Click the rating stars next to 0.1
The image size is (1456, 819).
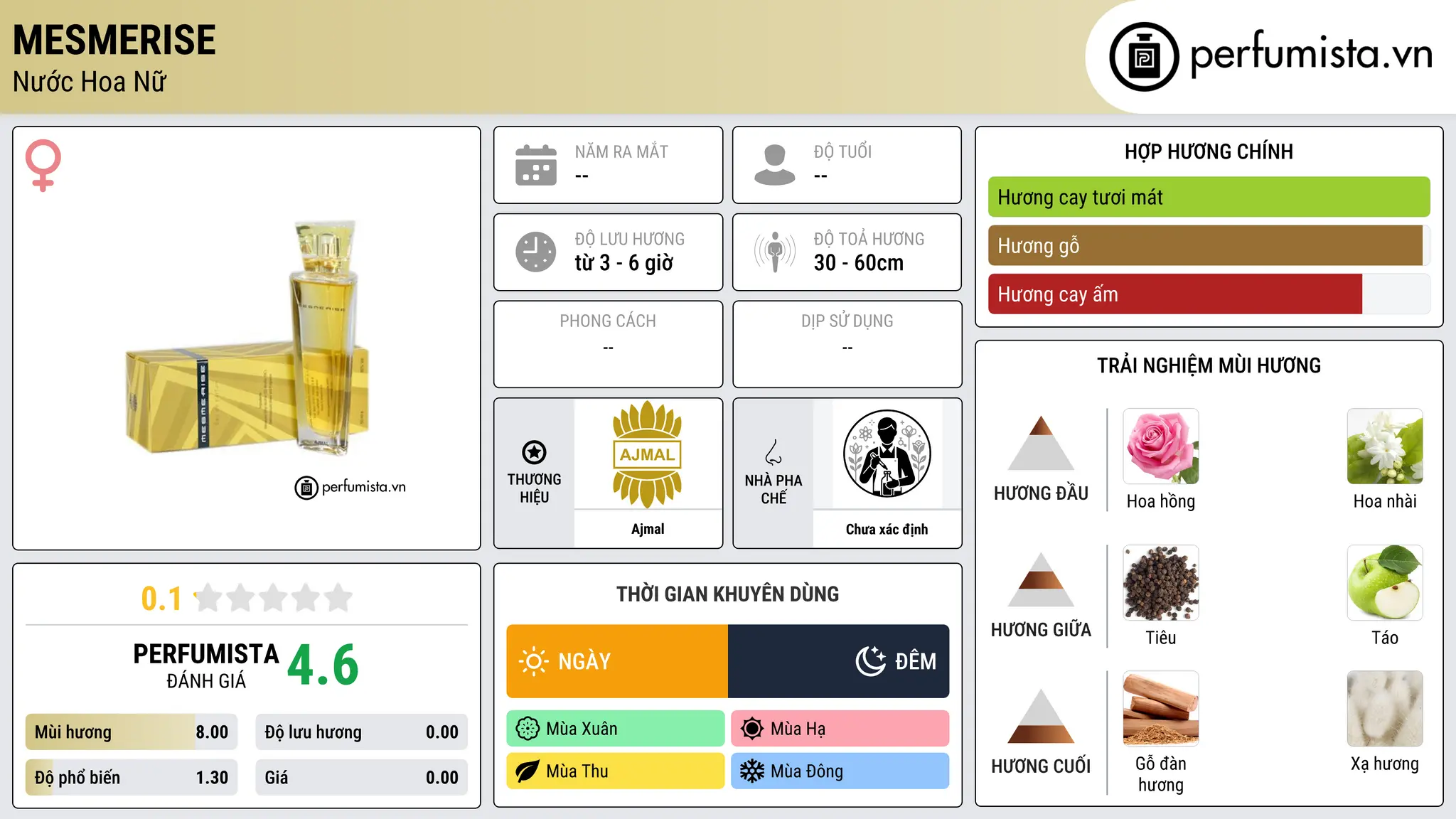coord(274,598)
